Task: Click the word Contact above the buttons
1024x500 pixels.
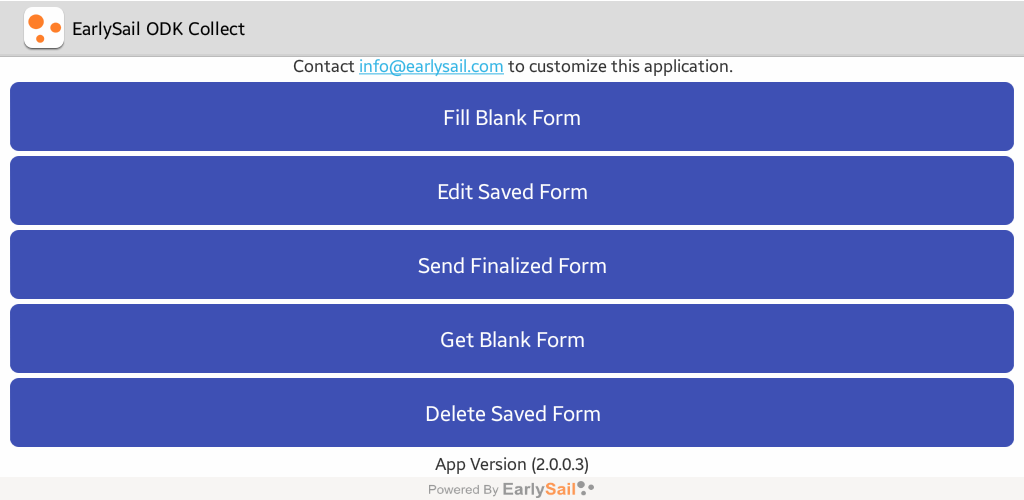Action: (x=324, y=67)
